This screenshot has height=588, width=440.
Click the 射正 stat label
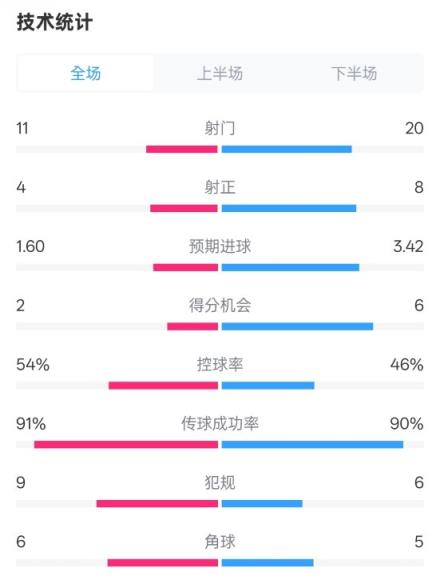tap(220, 187)
